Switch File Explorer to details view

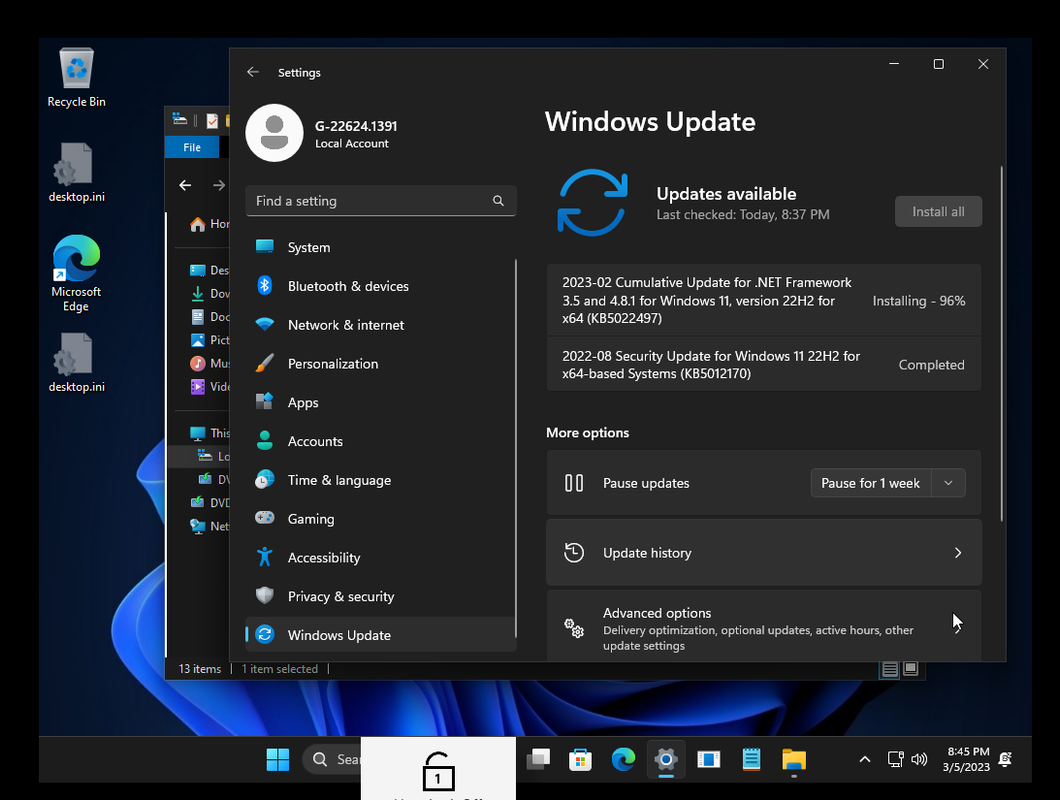tap(890, 669)
